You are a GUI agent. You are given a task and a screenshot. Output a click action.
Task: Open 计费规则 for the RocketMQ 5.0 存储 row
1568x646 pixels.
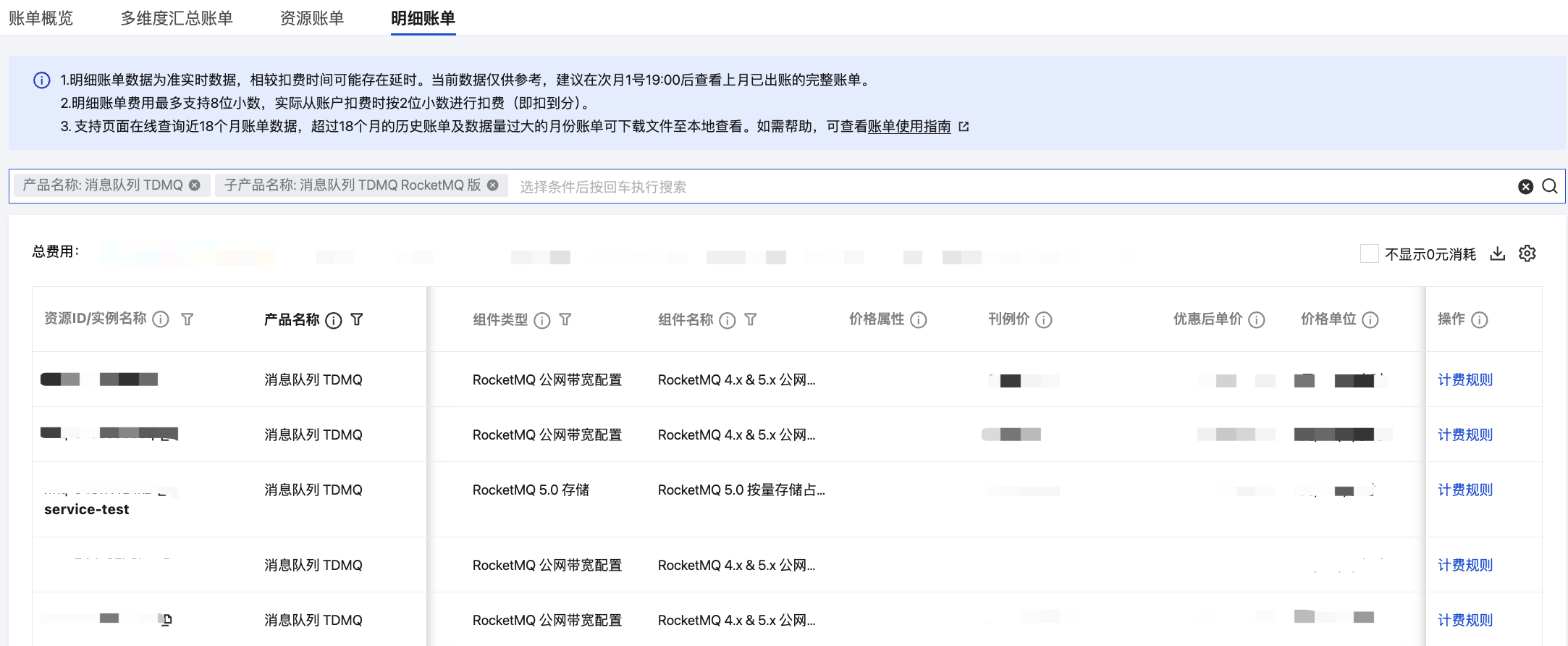coord(1465,490)
